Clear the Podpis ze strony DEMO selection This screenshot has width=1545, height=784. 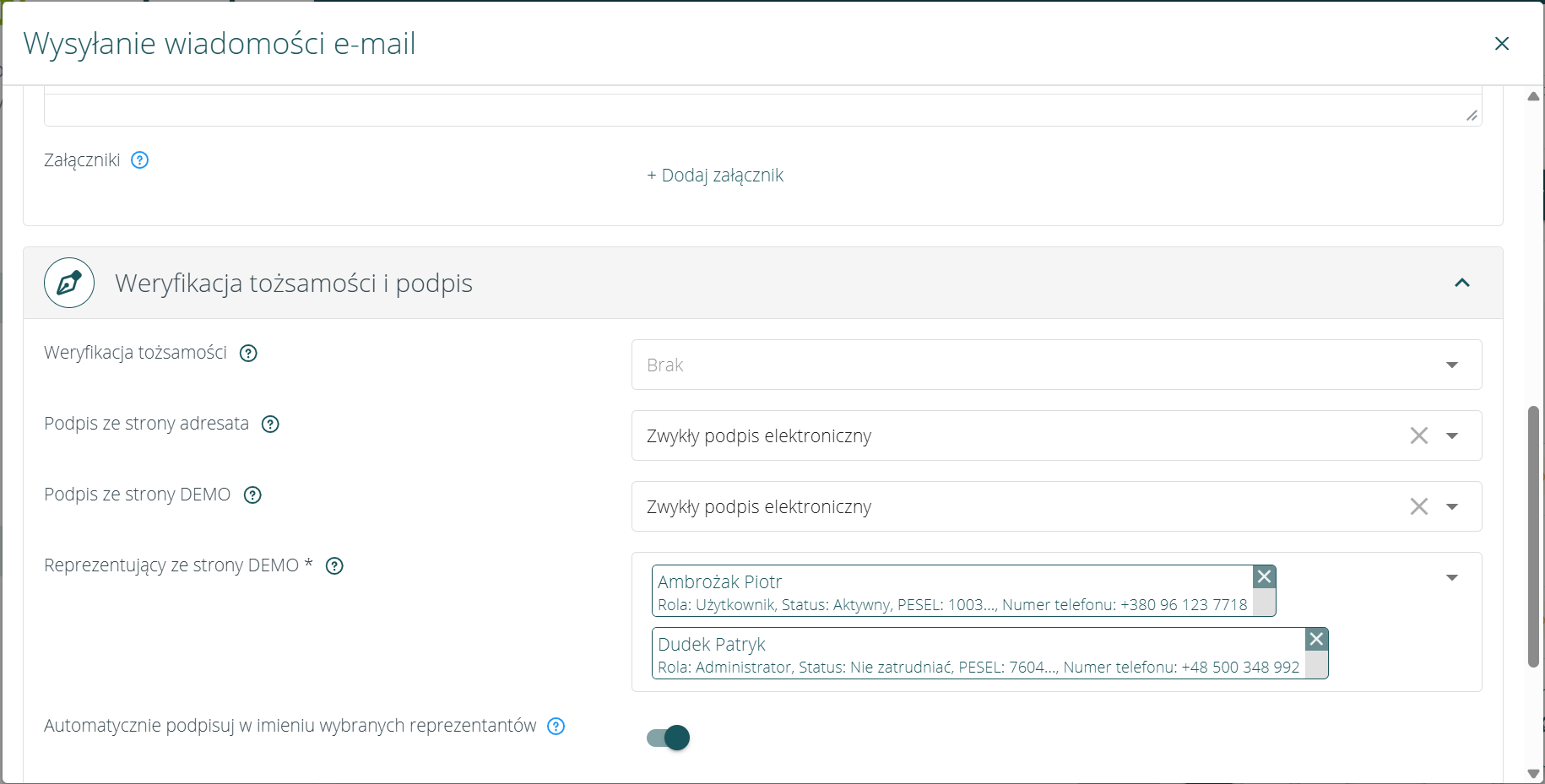tap(1418, 506)
